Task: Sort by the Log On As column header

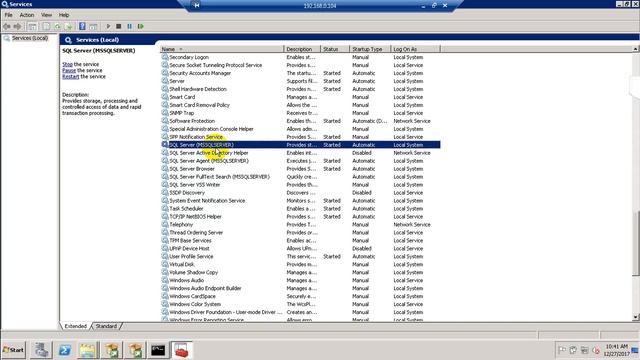Action: click(x=416, y=49)
